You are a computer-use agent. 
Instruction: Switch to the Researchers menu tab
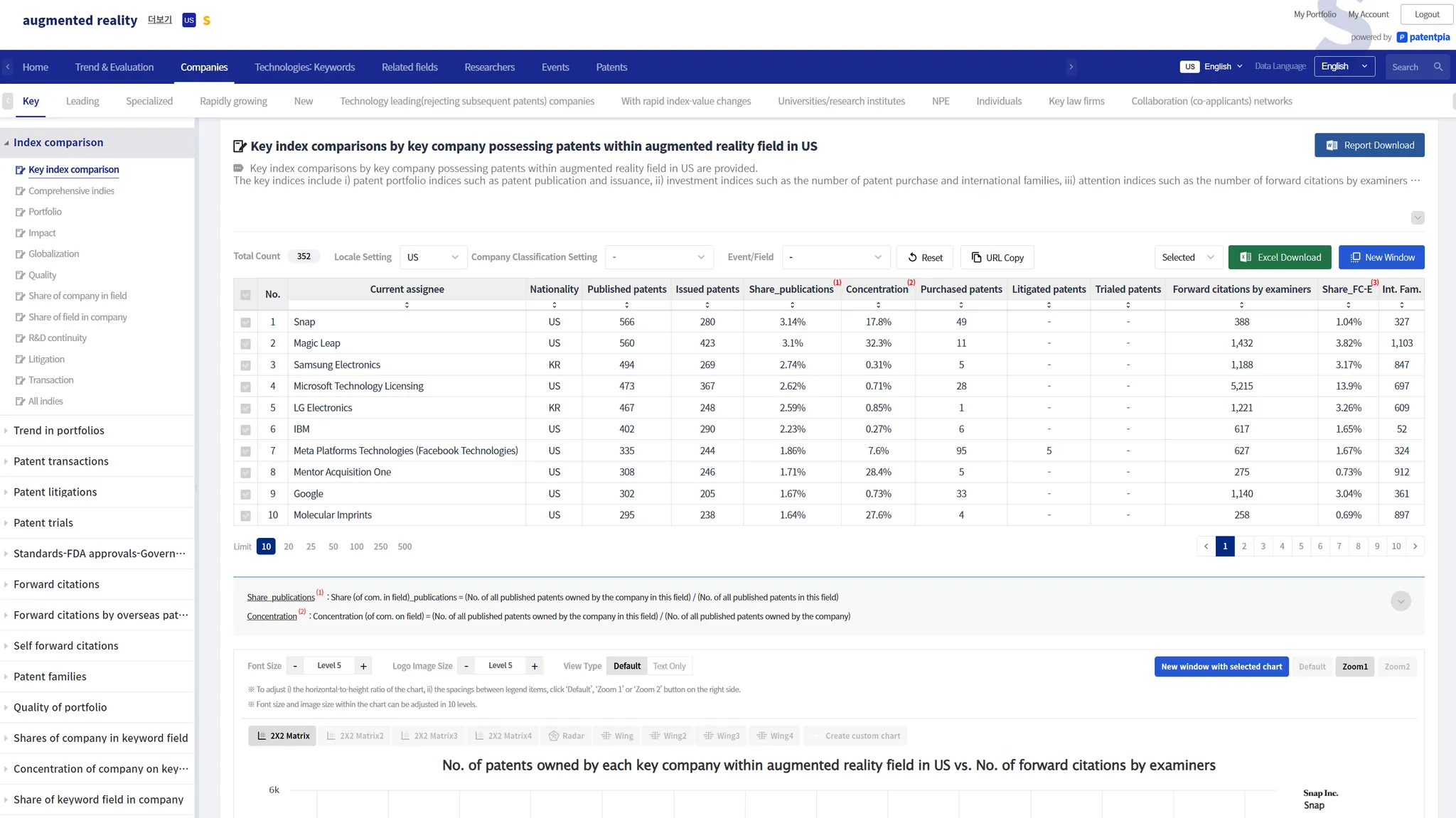tap(489, 67)
